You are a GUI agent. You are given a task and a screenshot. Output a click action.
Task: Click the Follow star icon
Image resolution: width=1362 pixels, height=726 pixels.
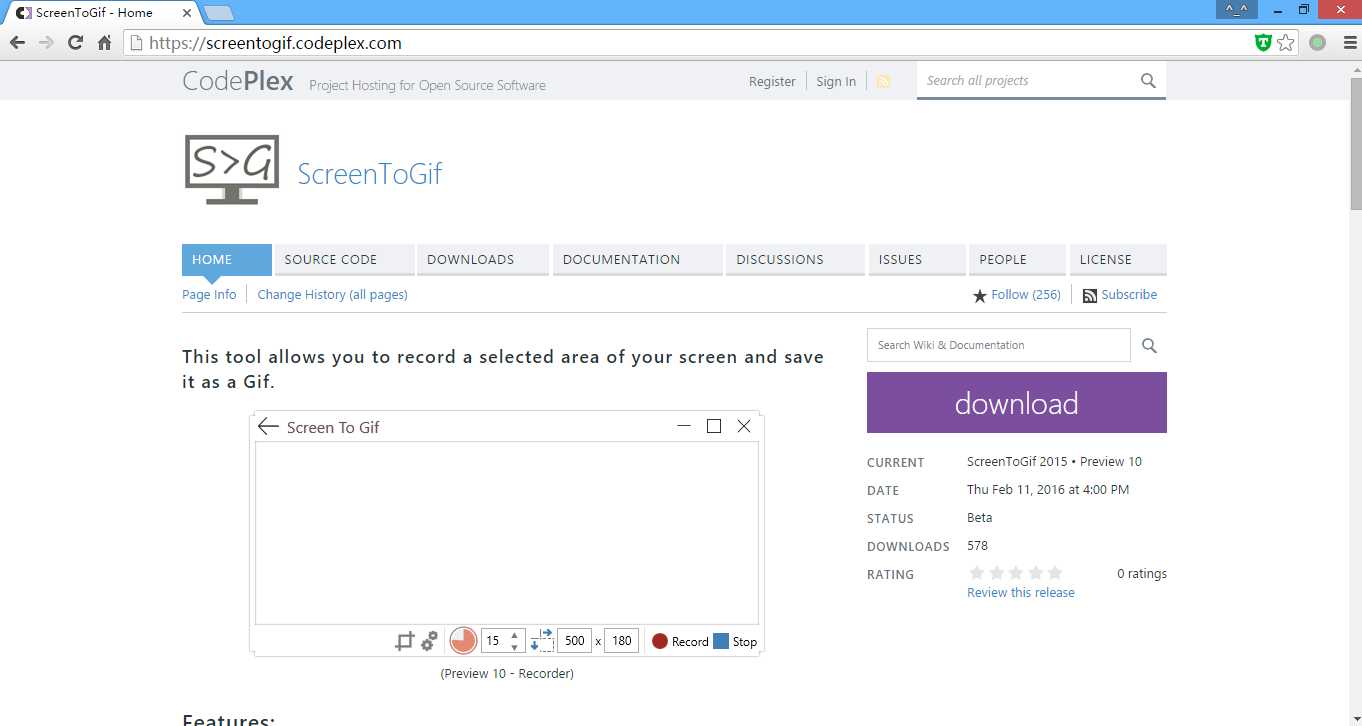click(x=980, y=296)
